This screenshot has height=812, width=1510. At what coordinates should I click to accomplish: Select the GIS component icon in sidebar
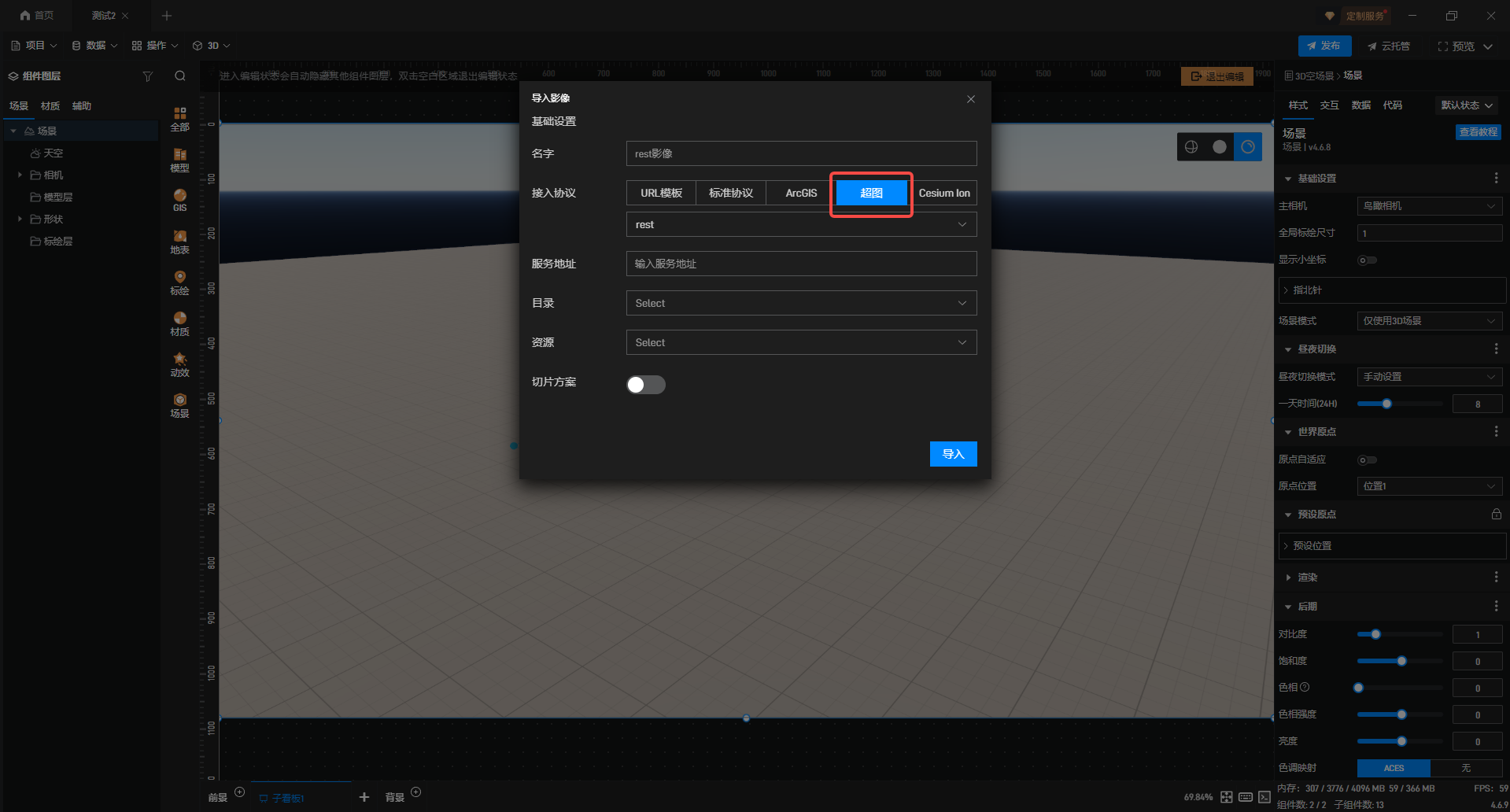point(179,200)
